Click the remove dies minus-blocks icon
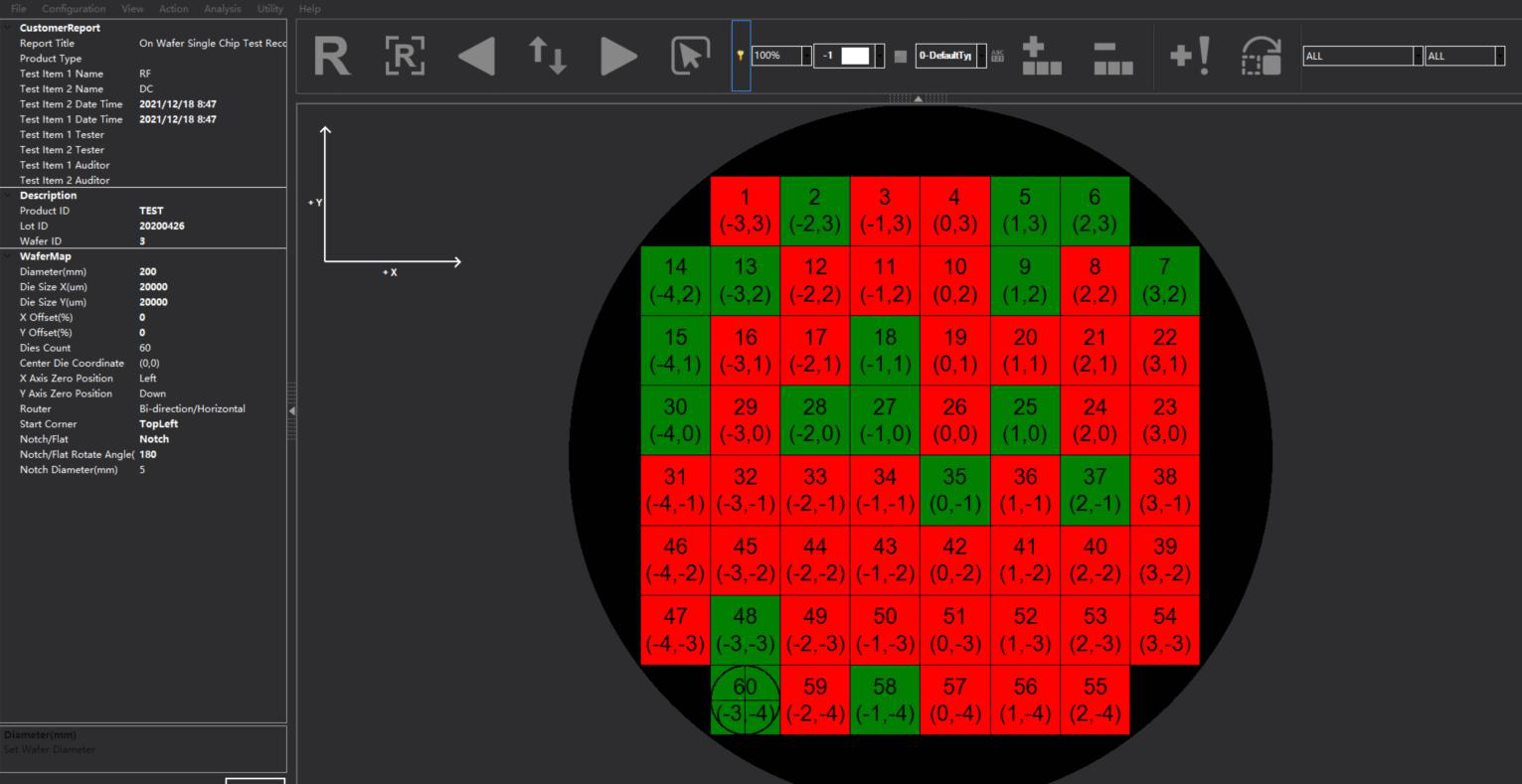Screen dimensions: 1522x784 pos(1113,56)
